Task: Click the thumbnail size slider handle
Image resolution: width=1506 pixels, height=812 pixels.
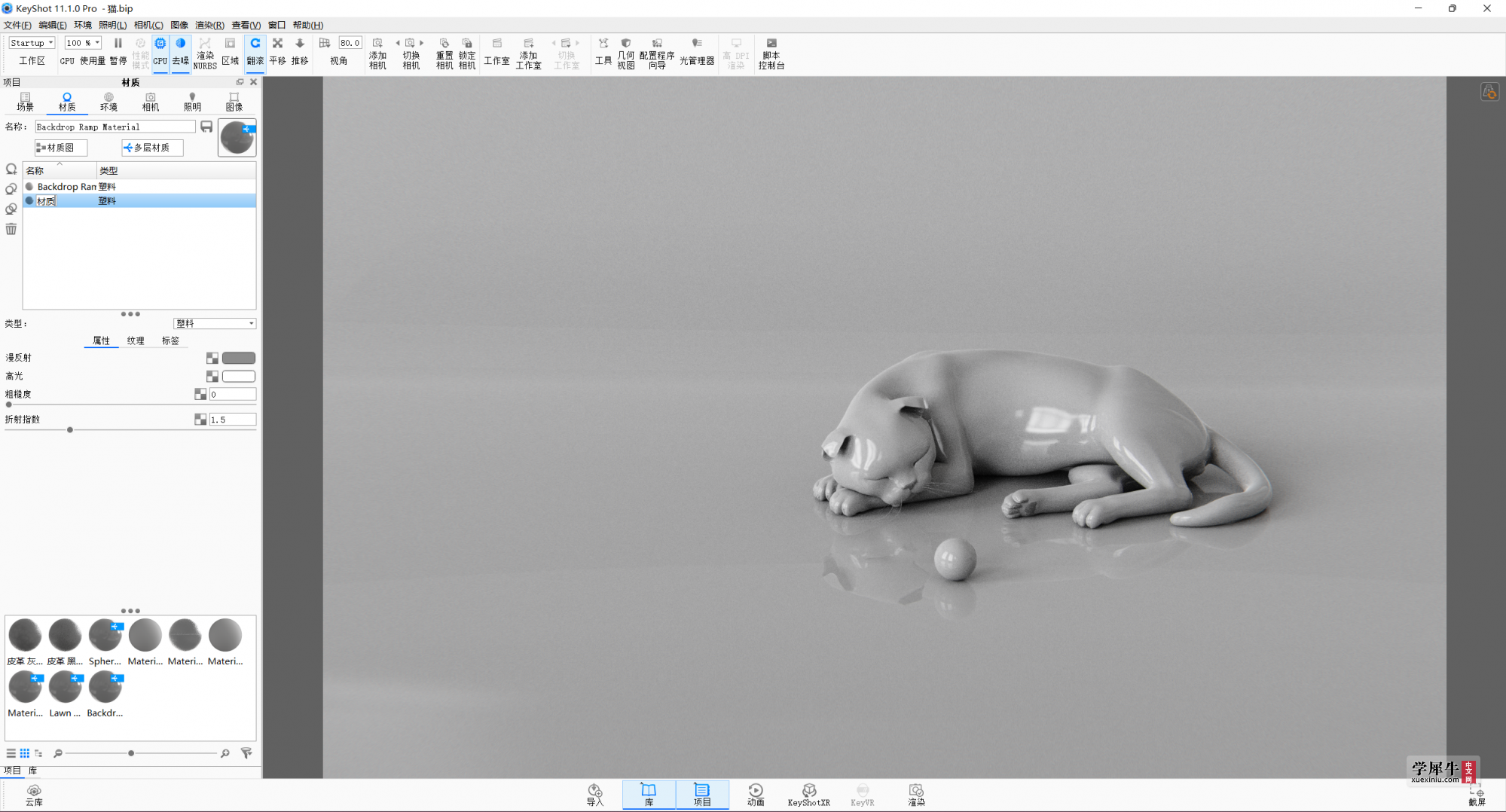Action: point(131,753)
